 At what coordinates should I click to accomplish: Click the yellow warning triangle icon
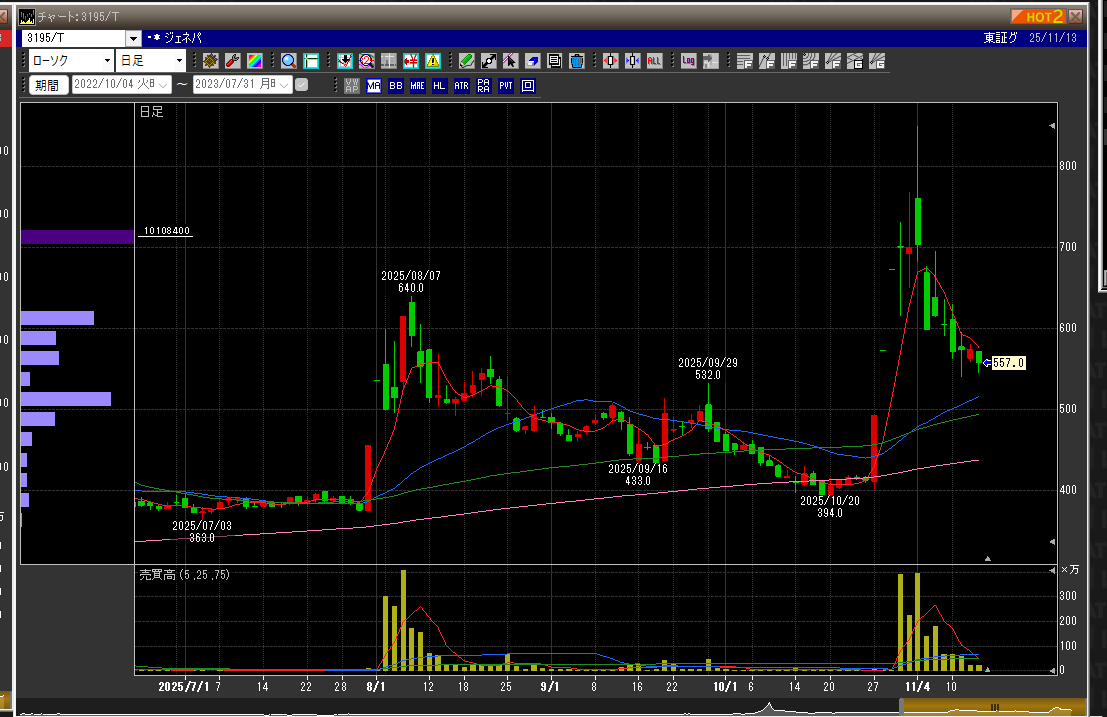[433, 61]
